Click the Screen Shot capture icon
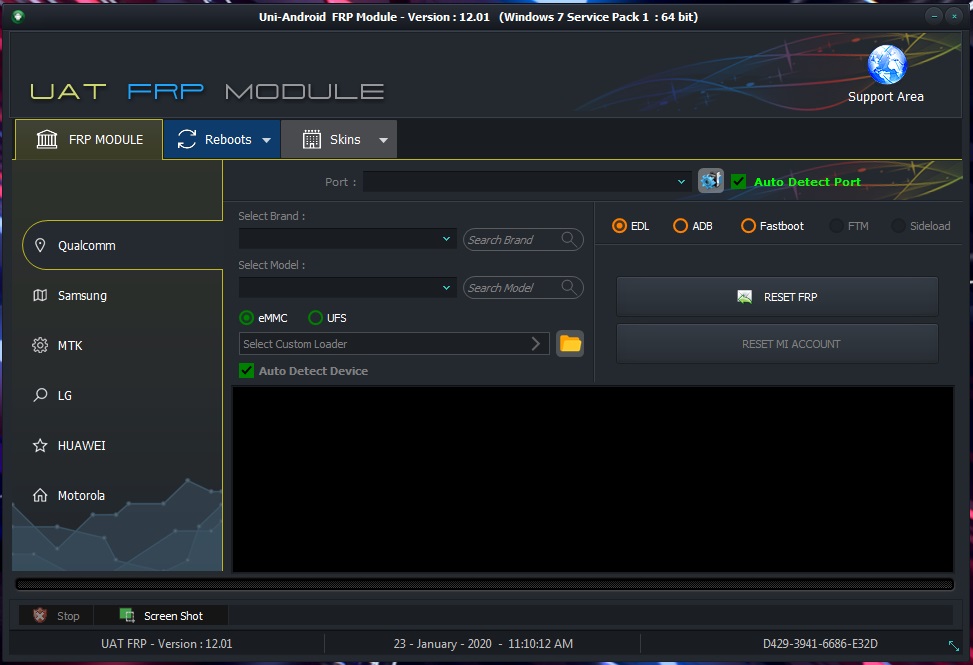 tap(127, 615)
